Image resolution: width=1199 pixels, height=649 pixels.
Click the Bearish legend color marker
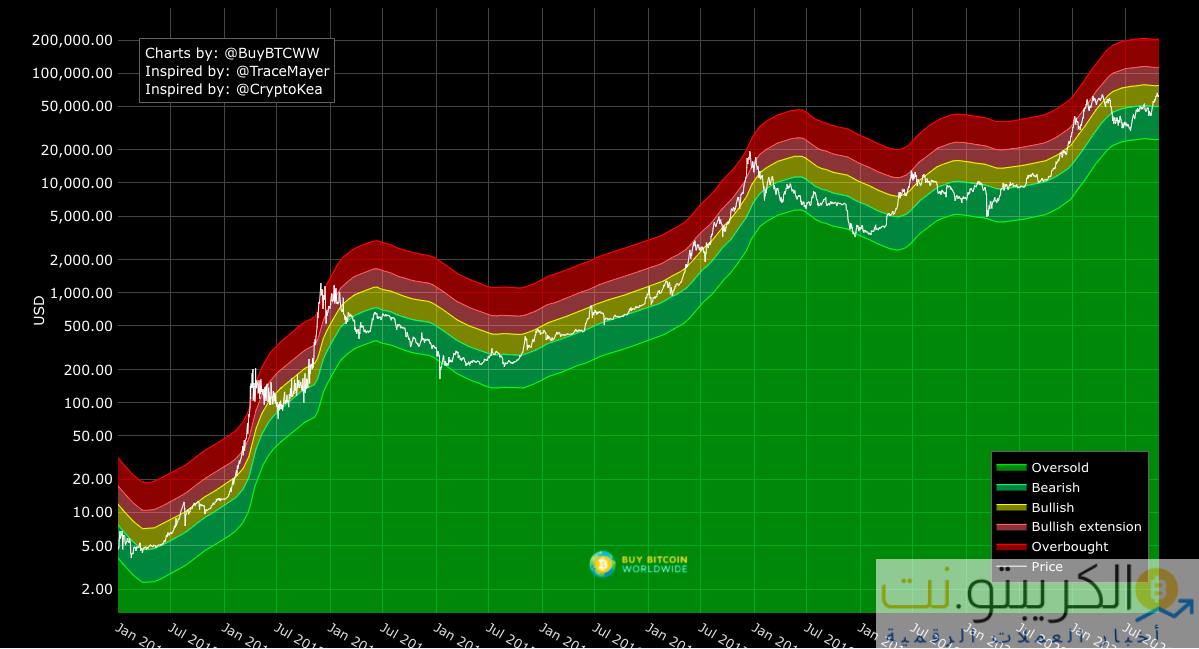pos(1011,488)
